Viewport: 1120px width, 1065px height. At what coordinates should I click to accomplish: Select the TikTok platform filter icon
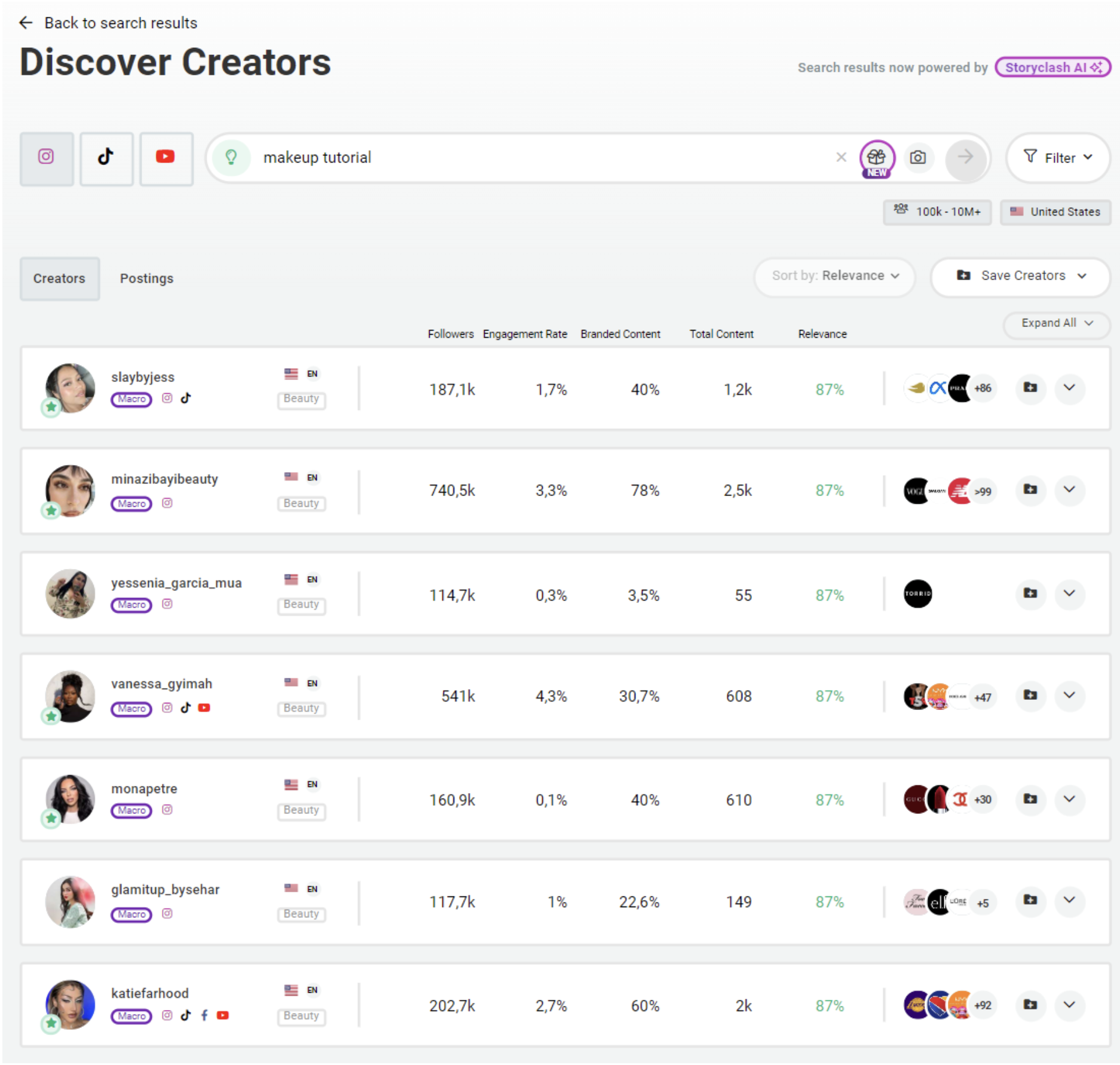click(x=106, y=158)
